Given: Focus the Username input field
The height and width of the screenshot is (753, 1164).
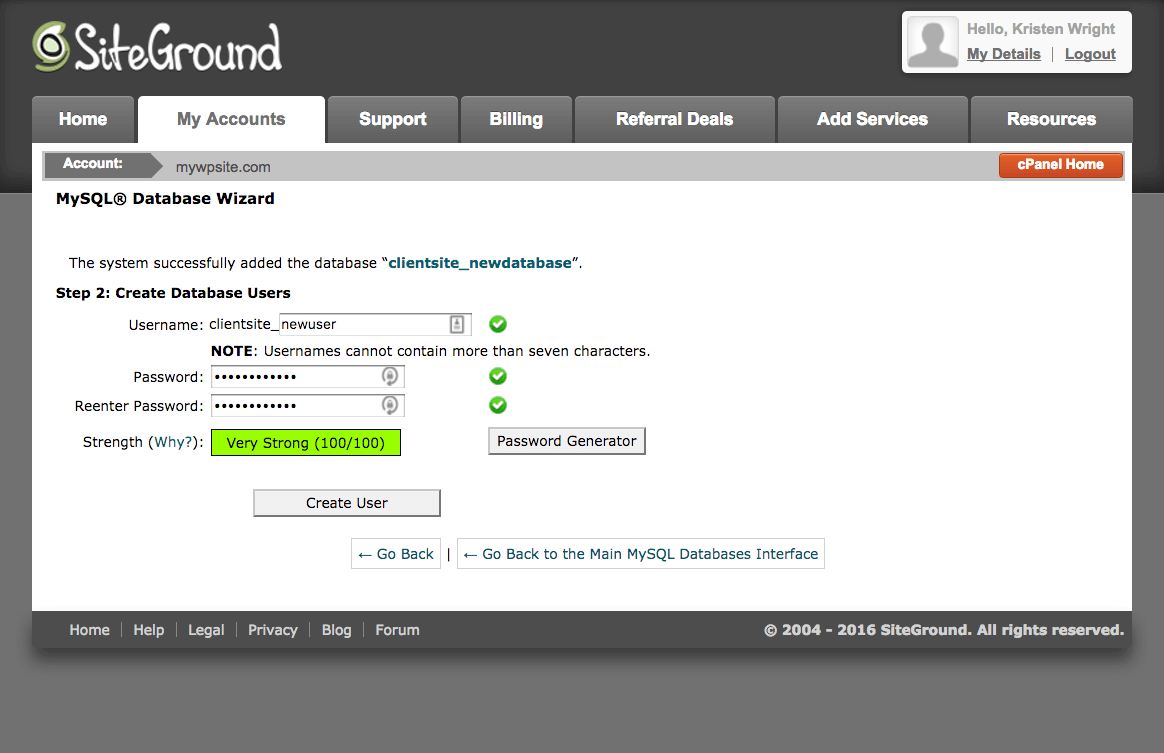Looking at the screenshot, I should [375, 325].
